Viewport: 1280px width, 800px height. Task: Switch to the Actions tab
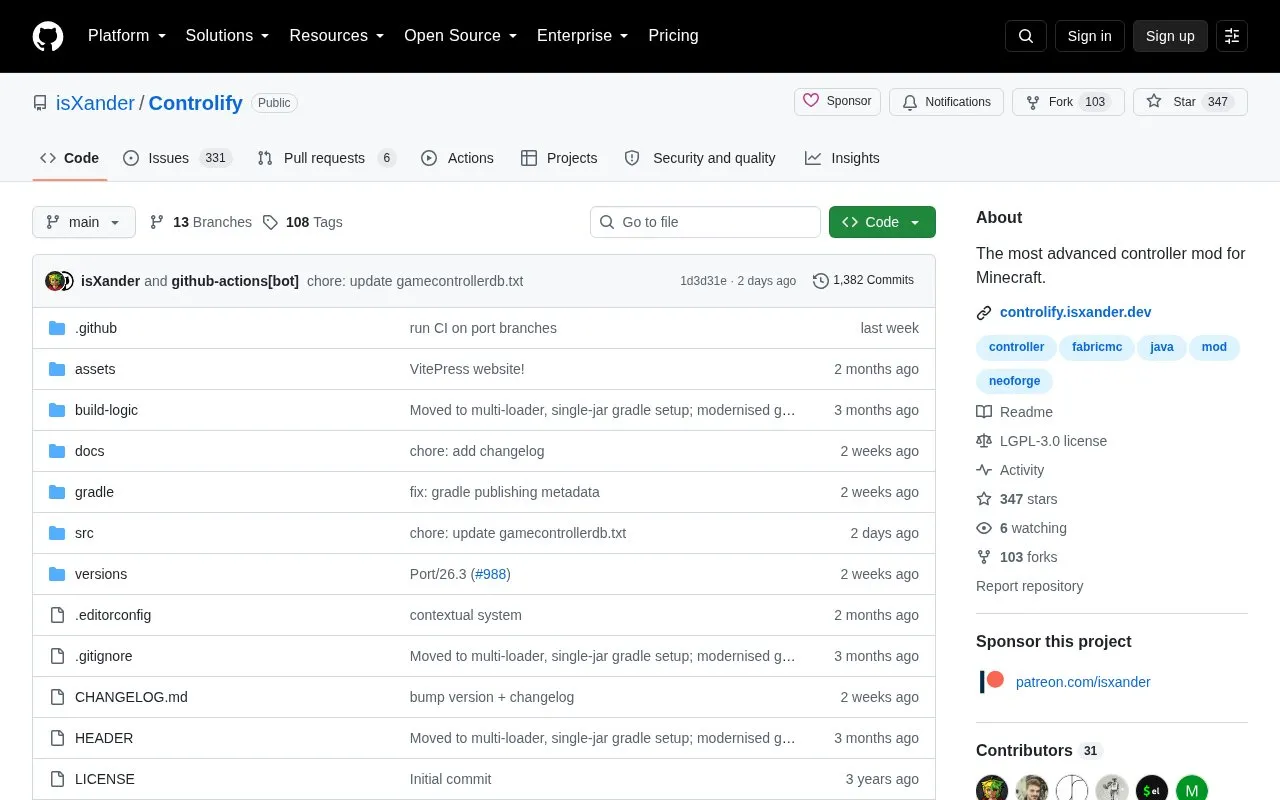(457, 158)
